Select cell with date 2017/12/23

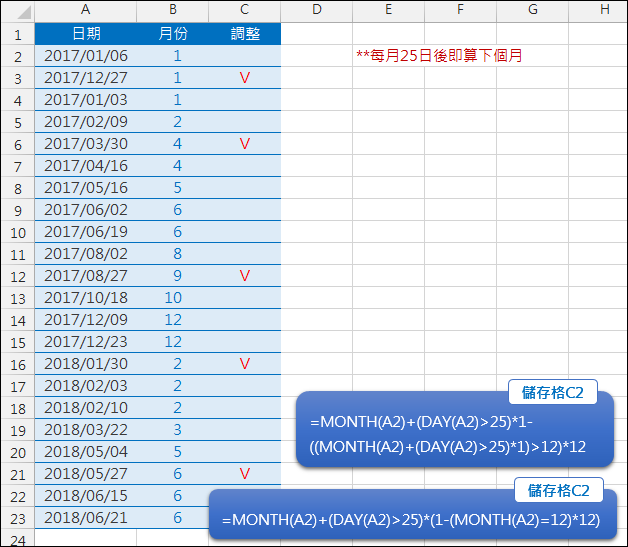point(86,342)
